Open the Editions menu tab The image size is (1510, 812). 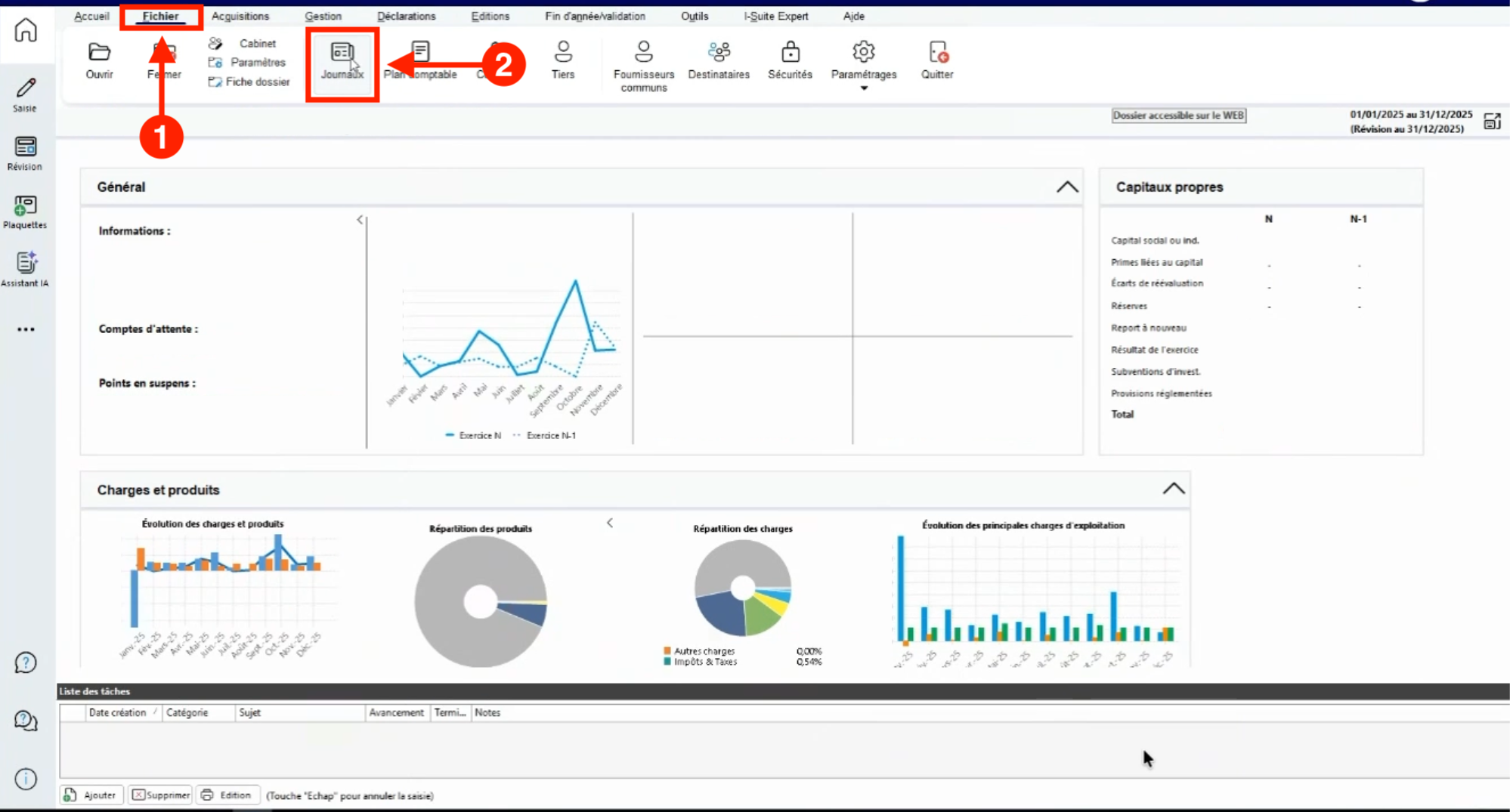click(x=490, y=16)
